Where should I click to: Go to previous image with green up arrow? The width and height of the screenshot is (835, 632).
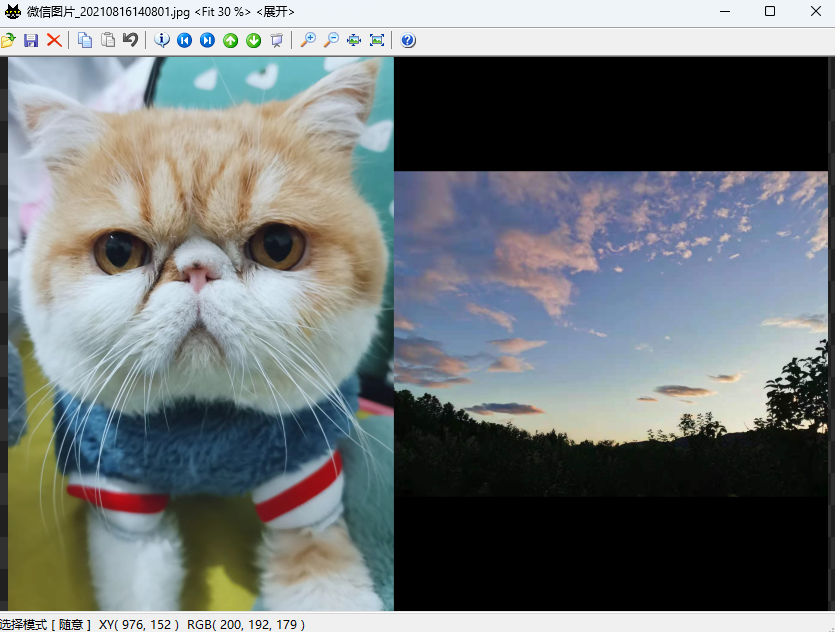(x=230, y=40)
